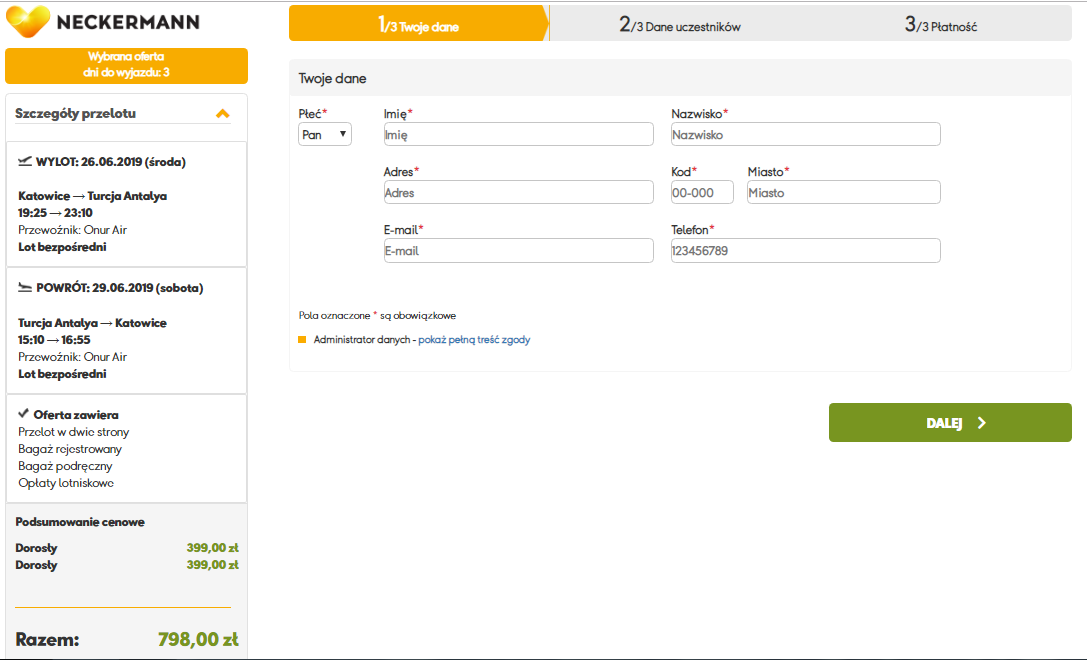Focus the E-mail input field

pos(519,251)
